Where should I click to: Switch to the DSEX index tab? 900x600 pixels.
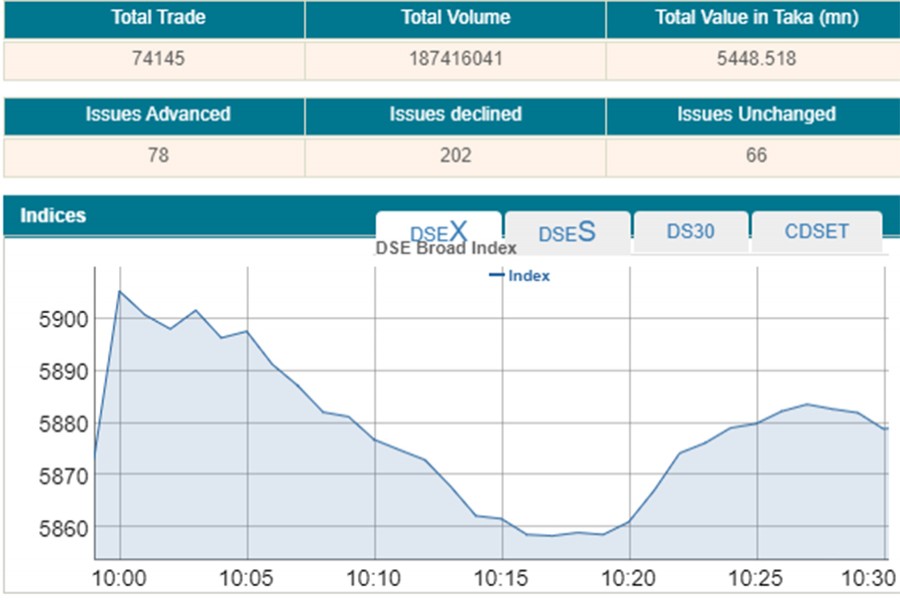pyautogui.click(x=438, y=230)
